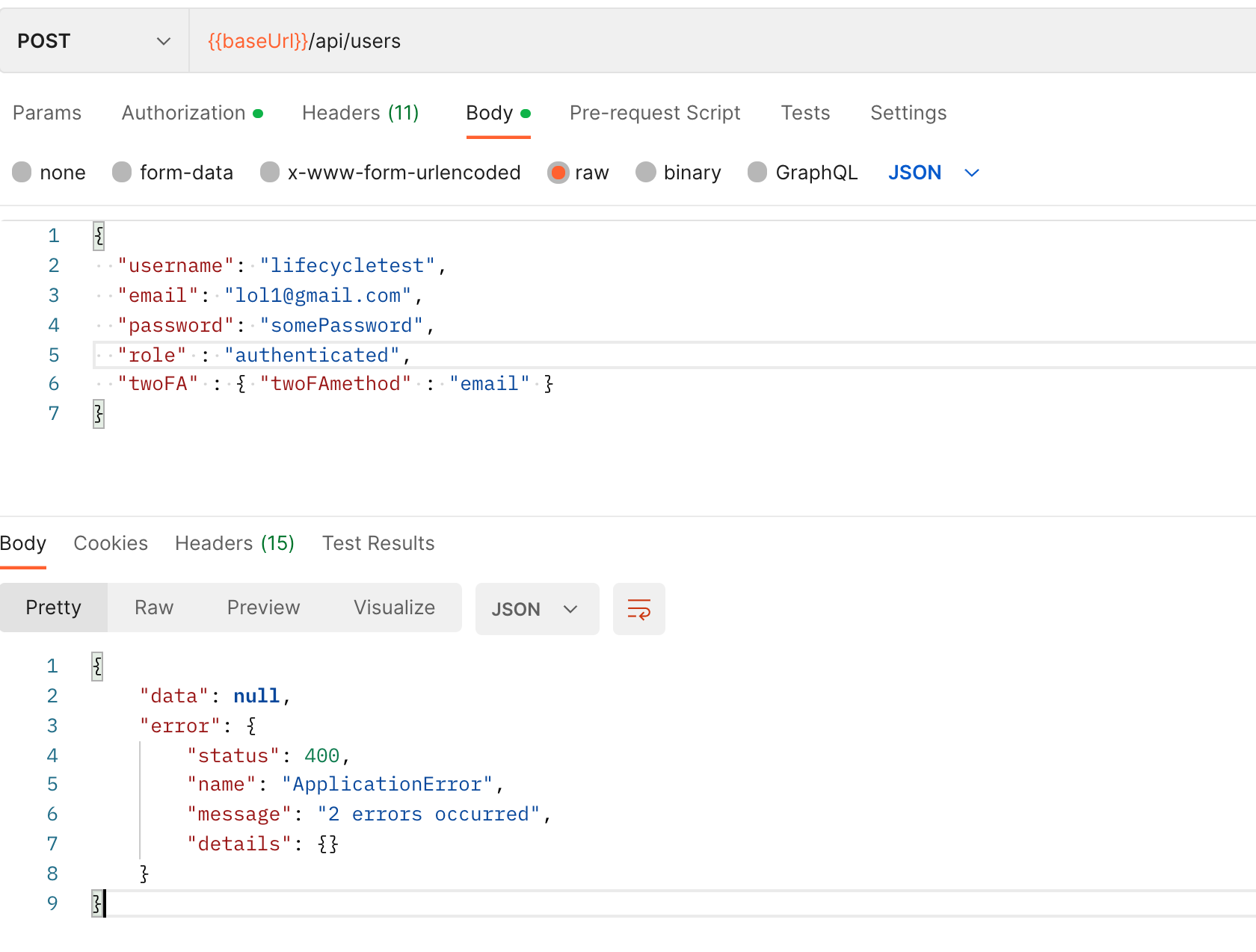
Task: Click the wrap lines icon in response pane
Action: 638,609
